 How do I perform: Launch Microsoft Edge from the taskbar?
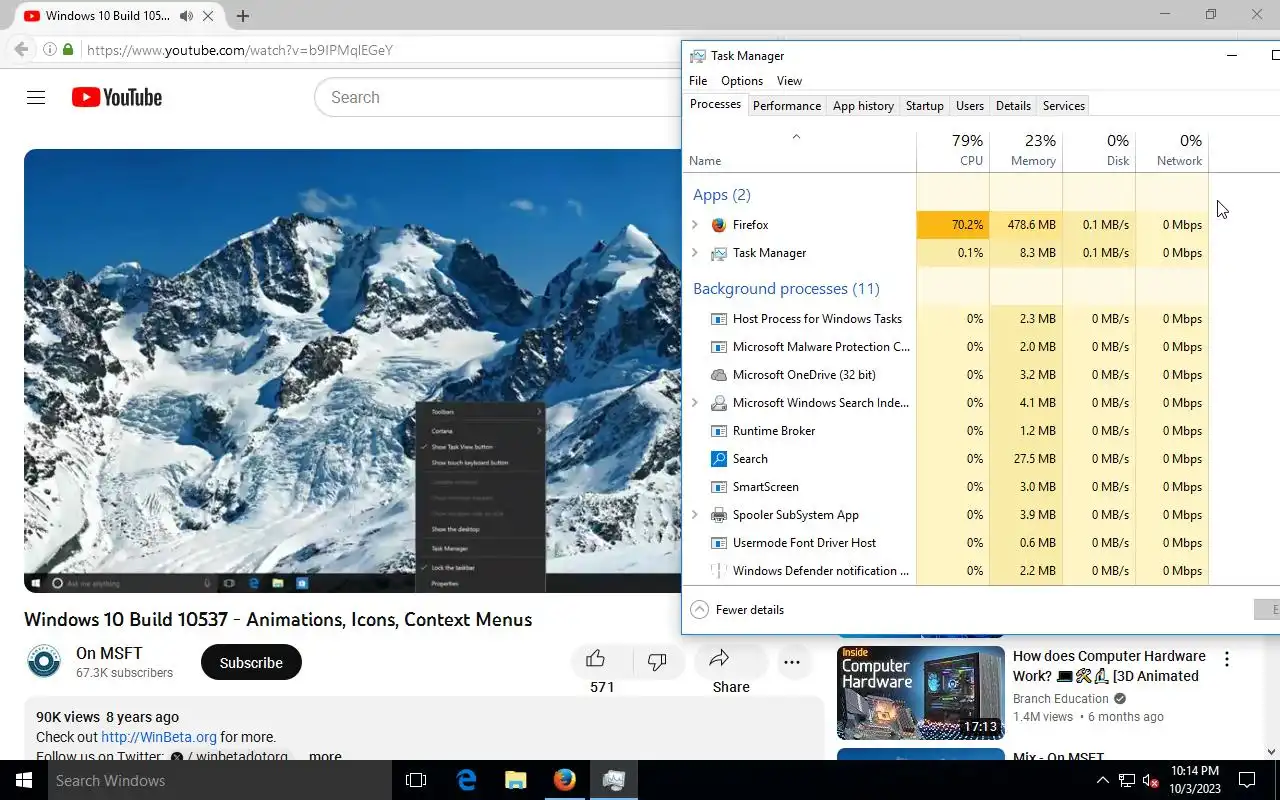point(466,780)
